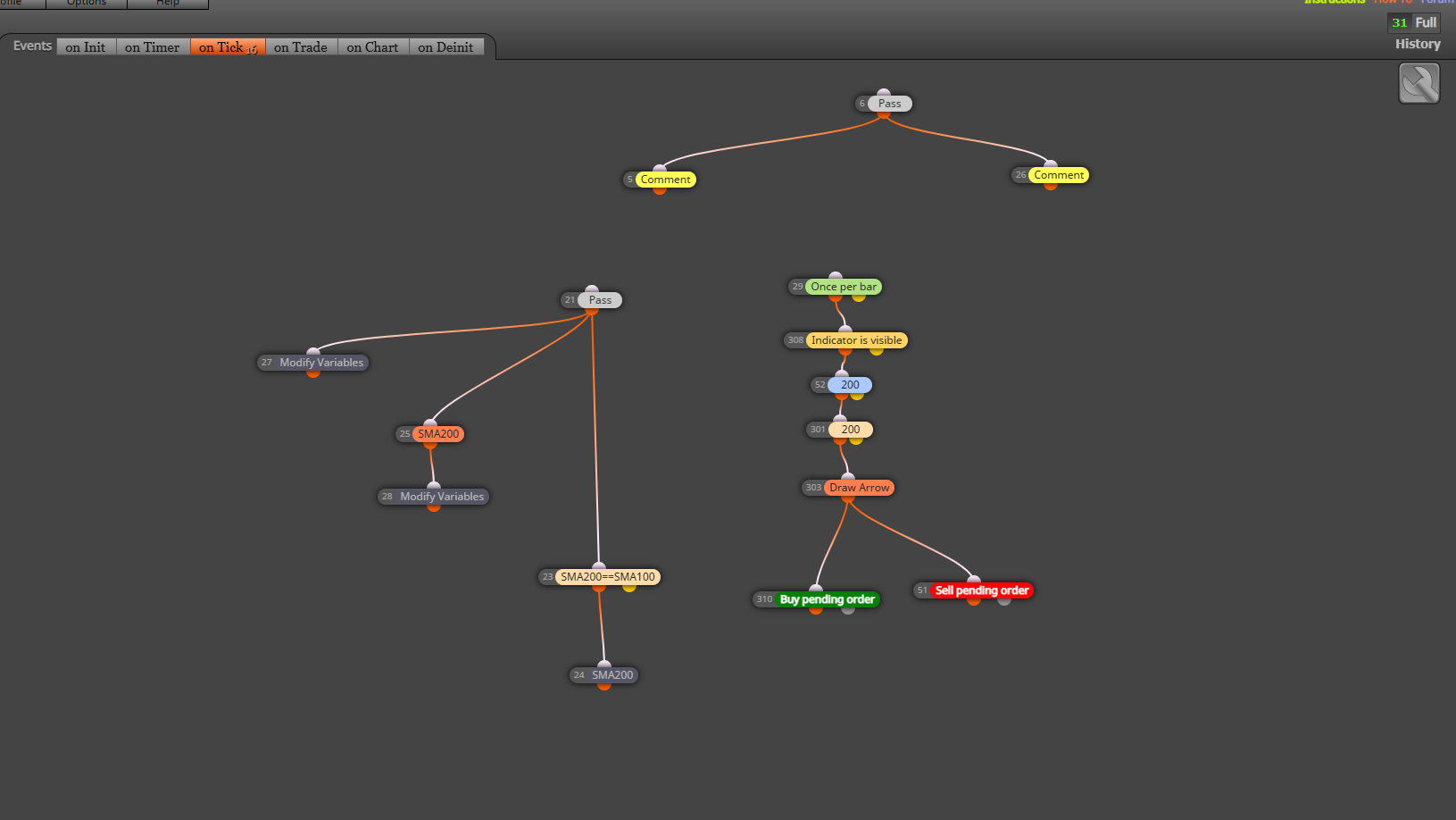Viewport: 1456px width, 820px height.
Task: Click ID badge 308 beside Indicator is visible
Action: 795,340
